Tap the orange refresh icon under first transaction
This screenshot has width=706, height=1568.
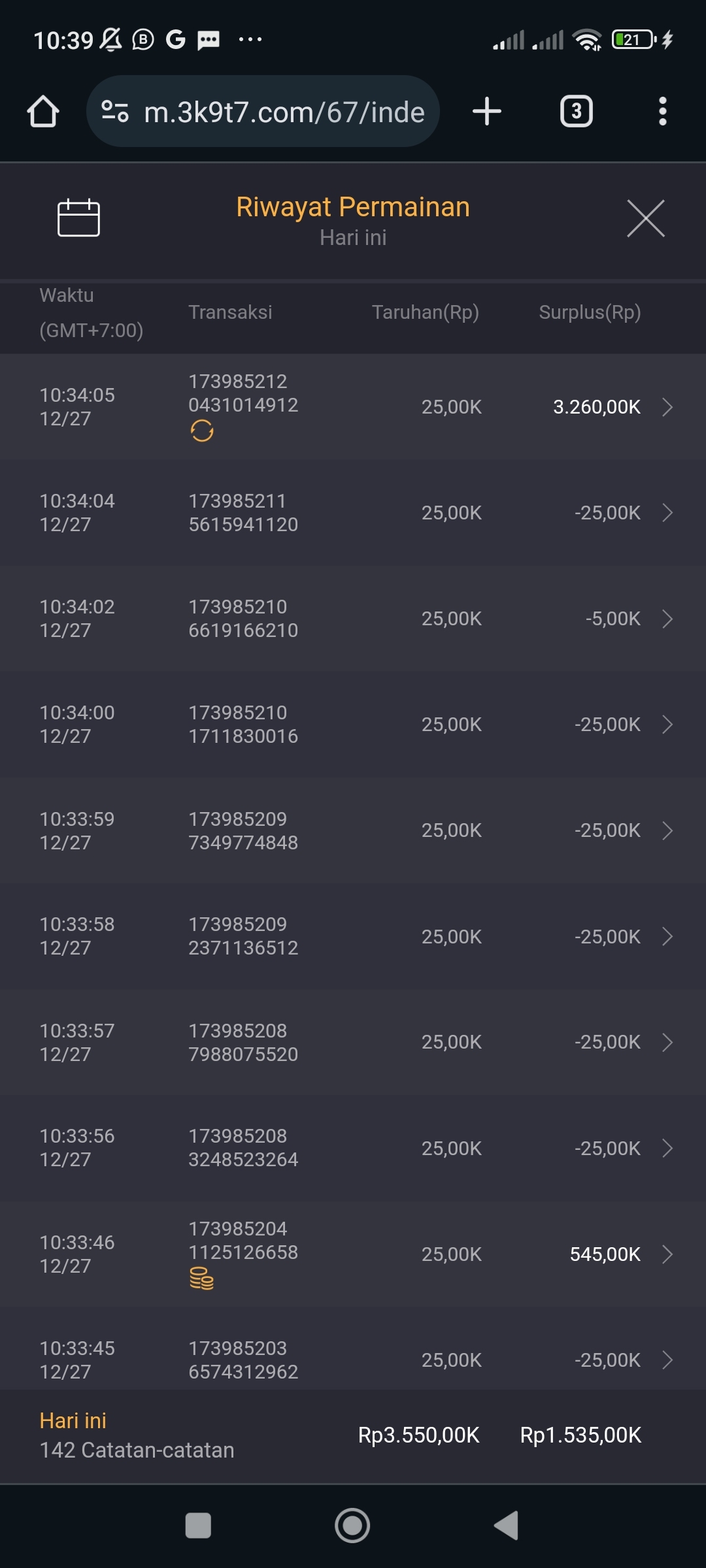[202, 431]
